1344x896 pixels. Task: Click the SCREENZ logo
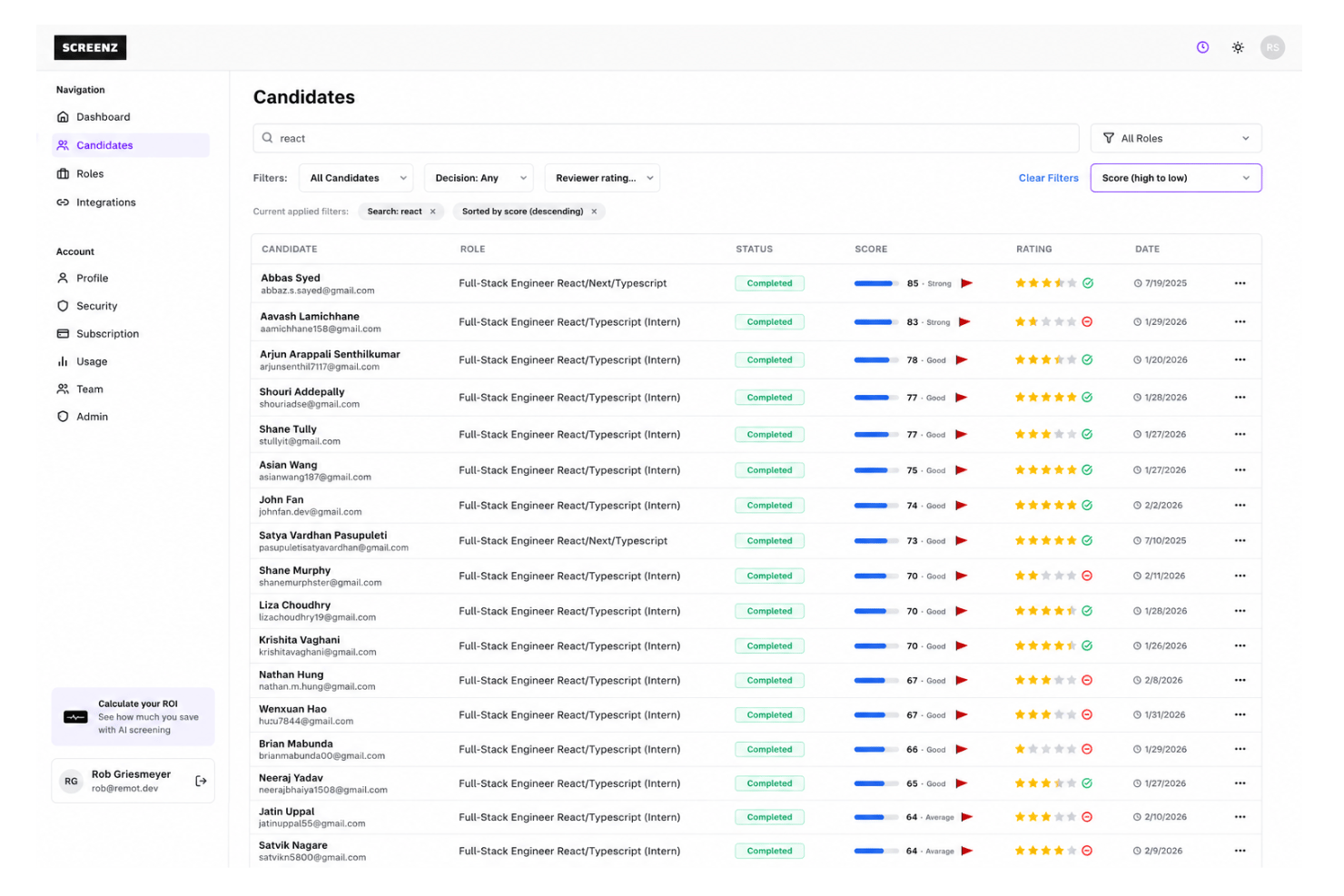click(90, 47)
